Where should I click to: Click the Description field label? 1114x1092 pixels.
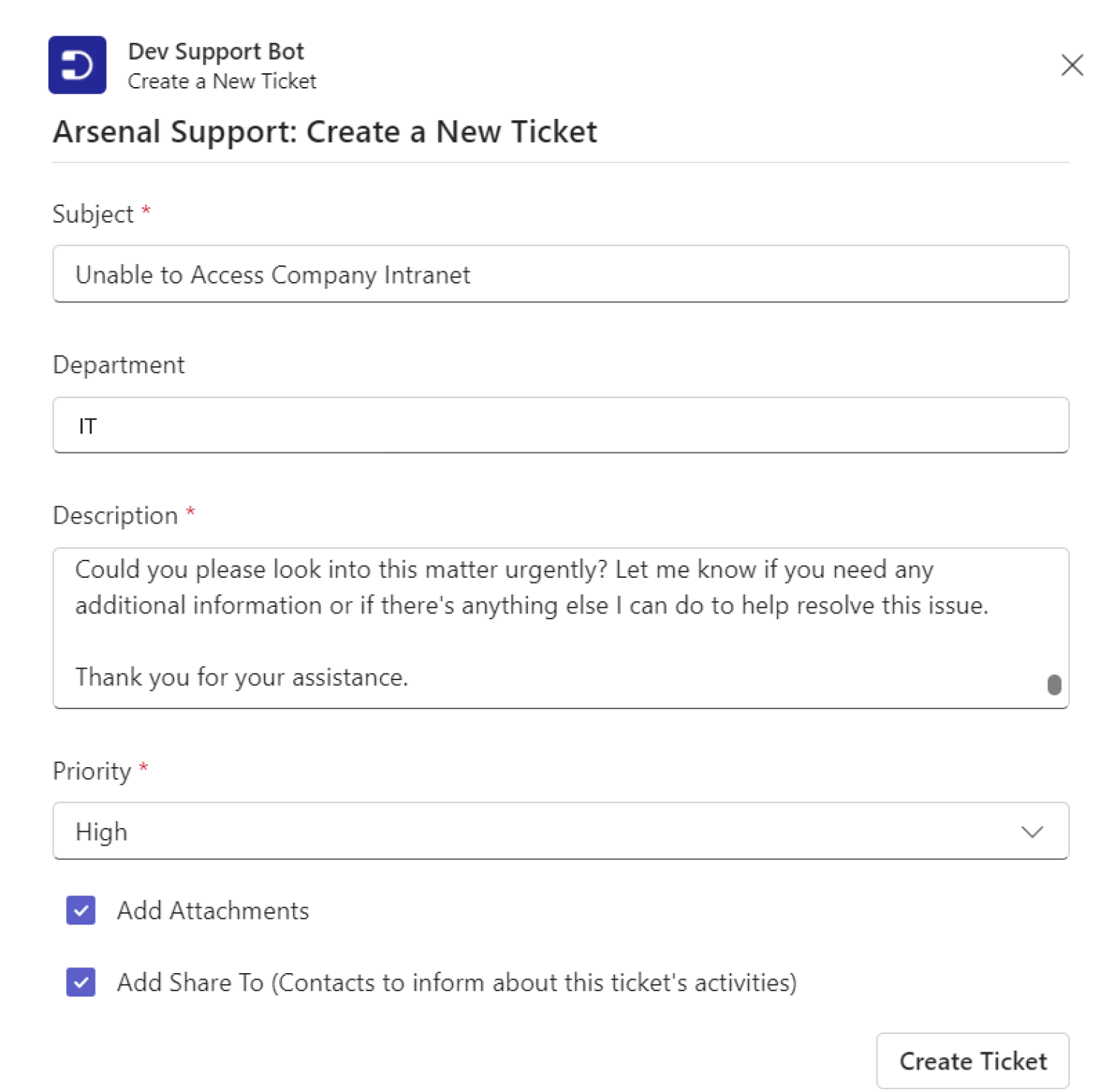coord(115,516)
